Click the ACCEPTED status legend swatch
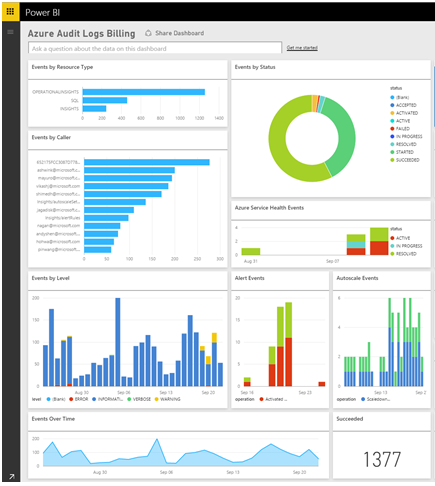The image size is (435, 486). pos(392,105)
